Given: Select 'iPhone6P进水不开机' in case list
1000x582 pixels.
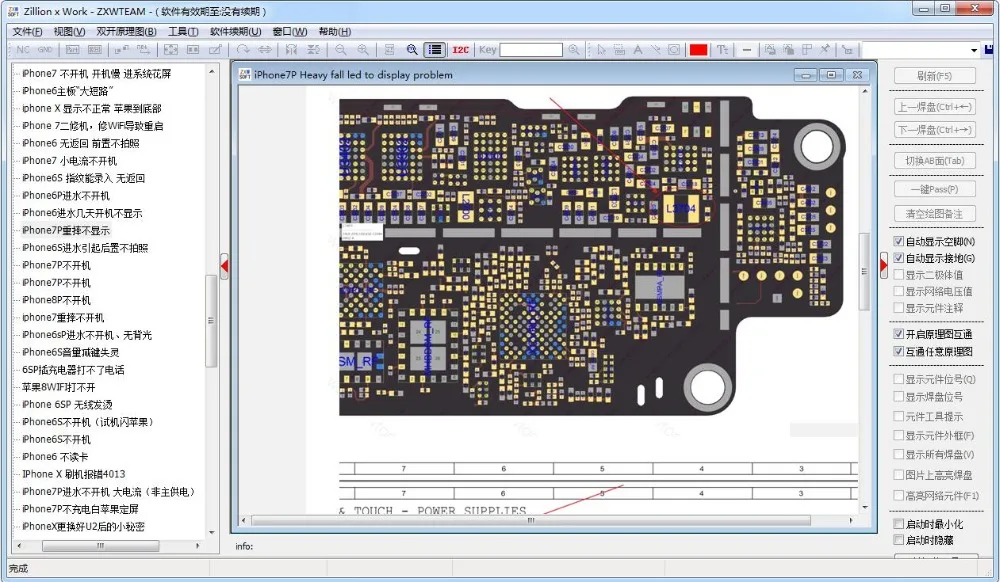Looking at the screenshot, I should pyautogui.click(x=66, y=195).
